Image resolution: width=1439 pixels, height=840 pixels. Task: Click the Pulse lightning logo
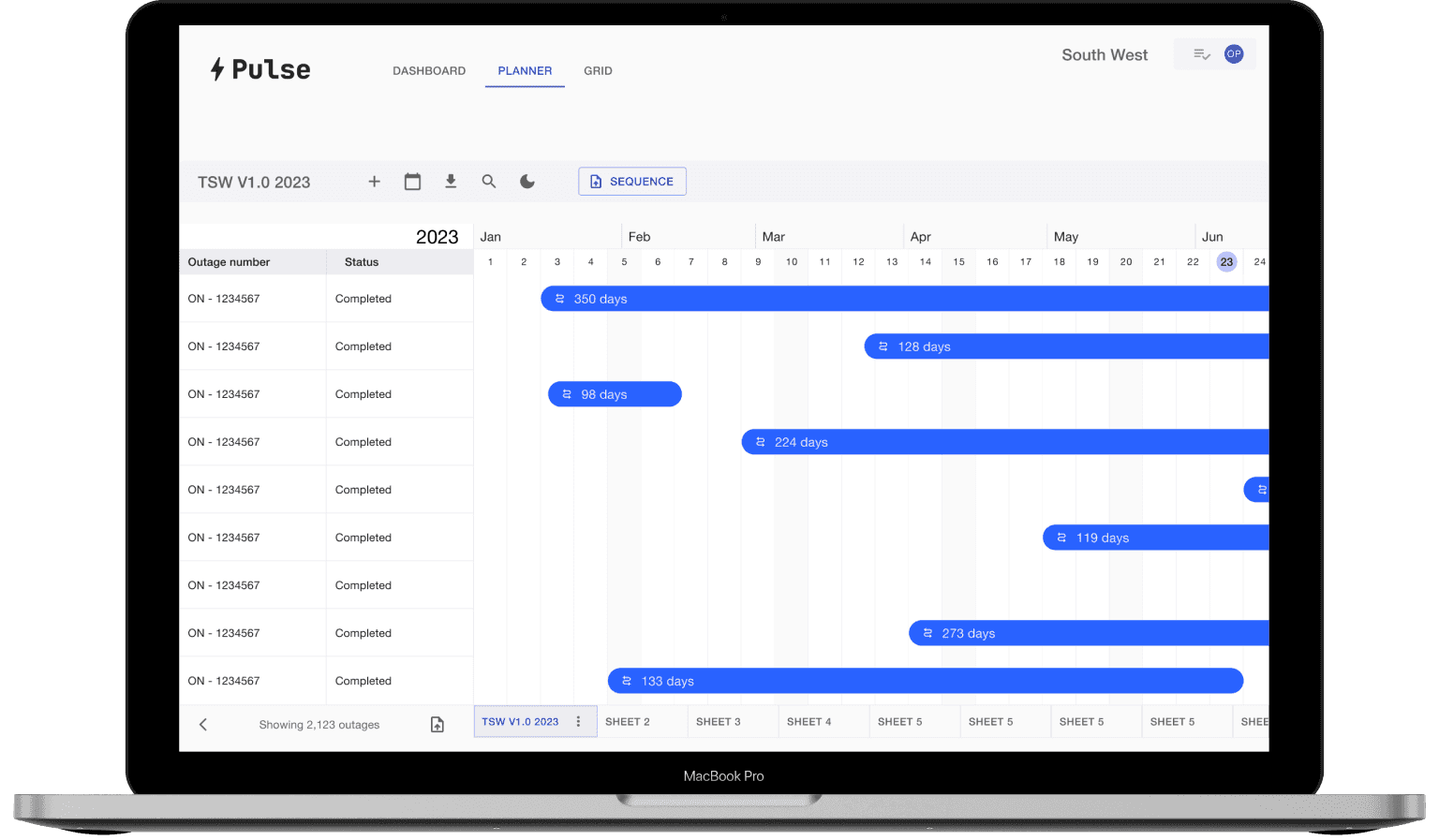(260, 69)
